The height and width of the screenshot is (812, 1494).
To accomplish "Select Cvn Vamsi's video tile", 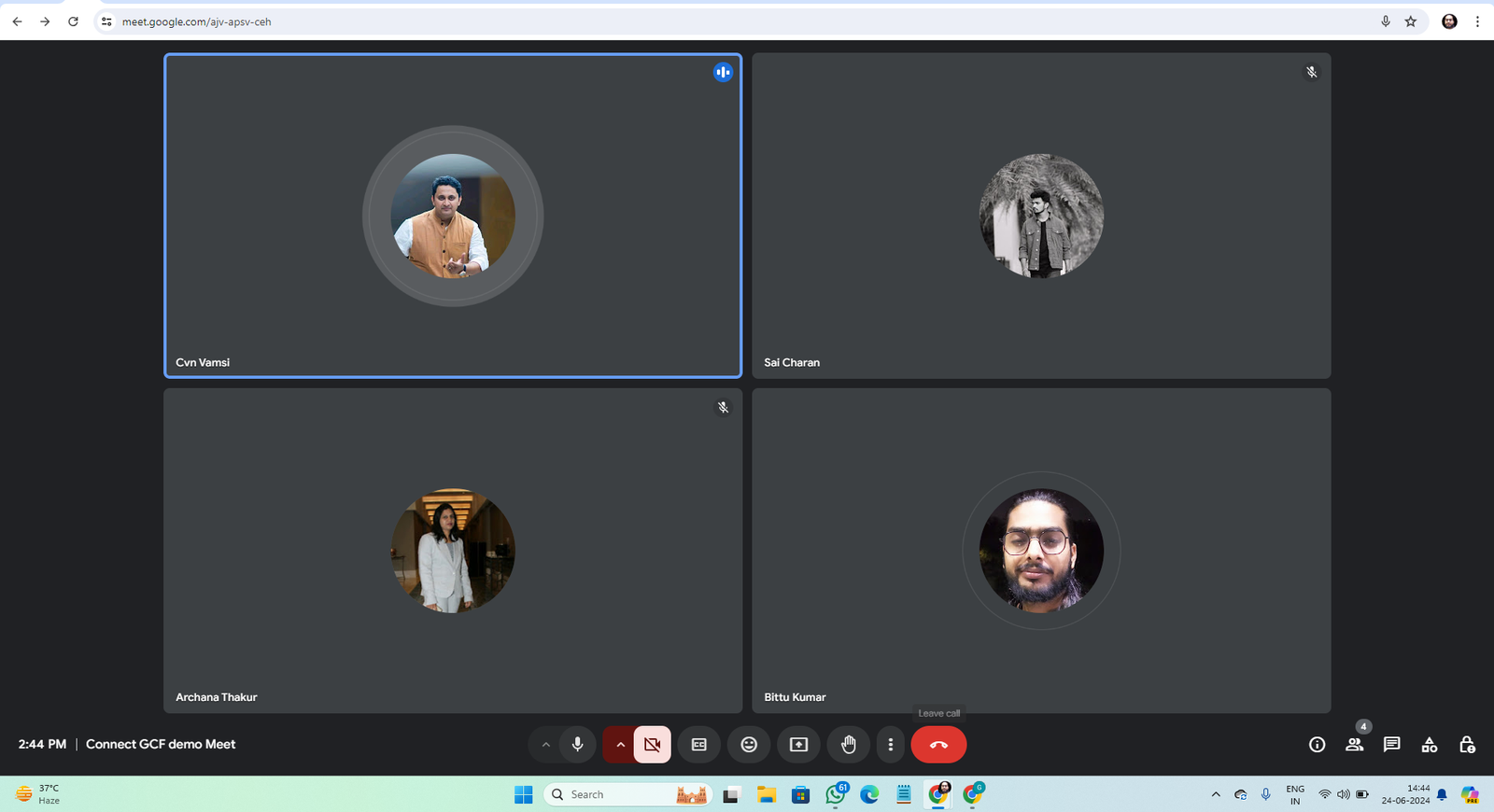I will (453, 216).
